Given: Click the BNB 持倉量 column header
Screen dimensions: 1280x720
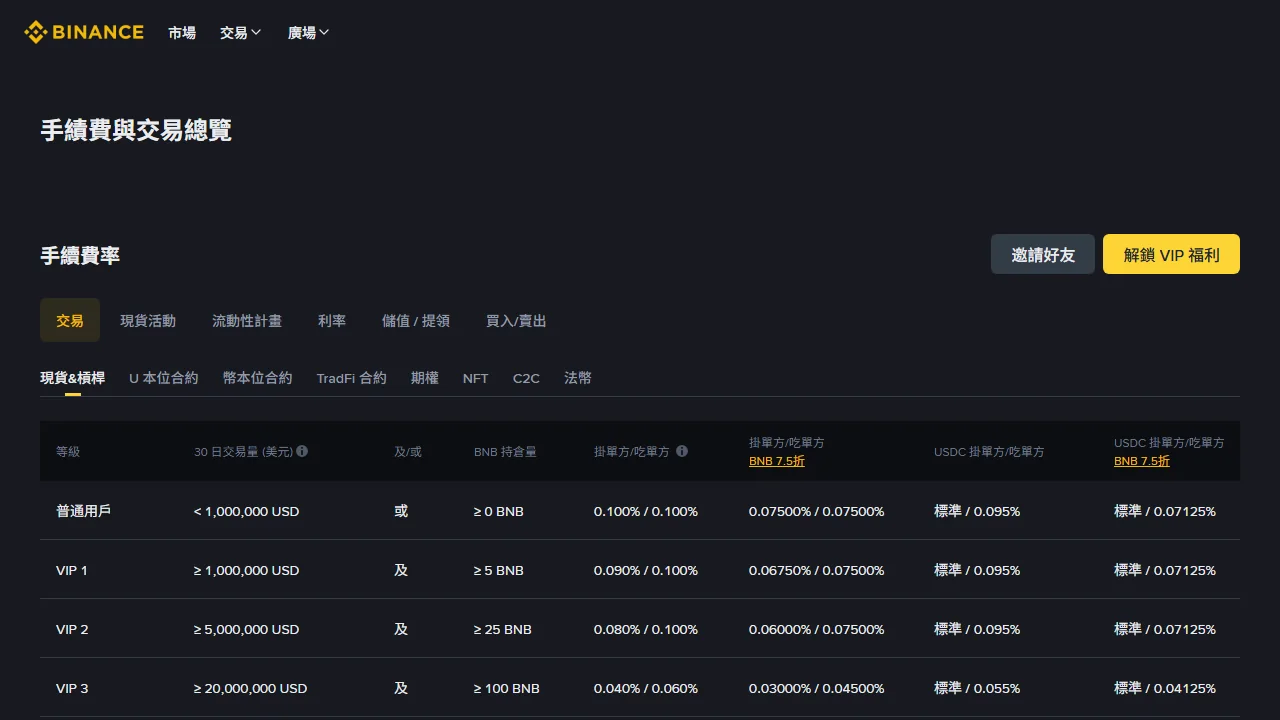Looking at the screenshot, I should [505, 451].
